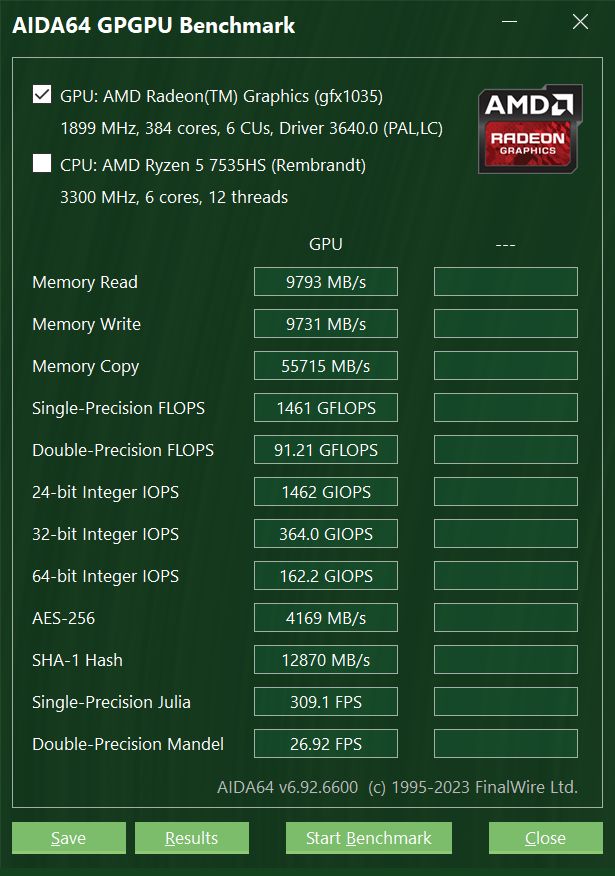Click the Memory Copy 55715 MB/s field
Image resolution: width=615 pixels, height=876 pixels.
[326, 366]
